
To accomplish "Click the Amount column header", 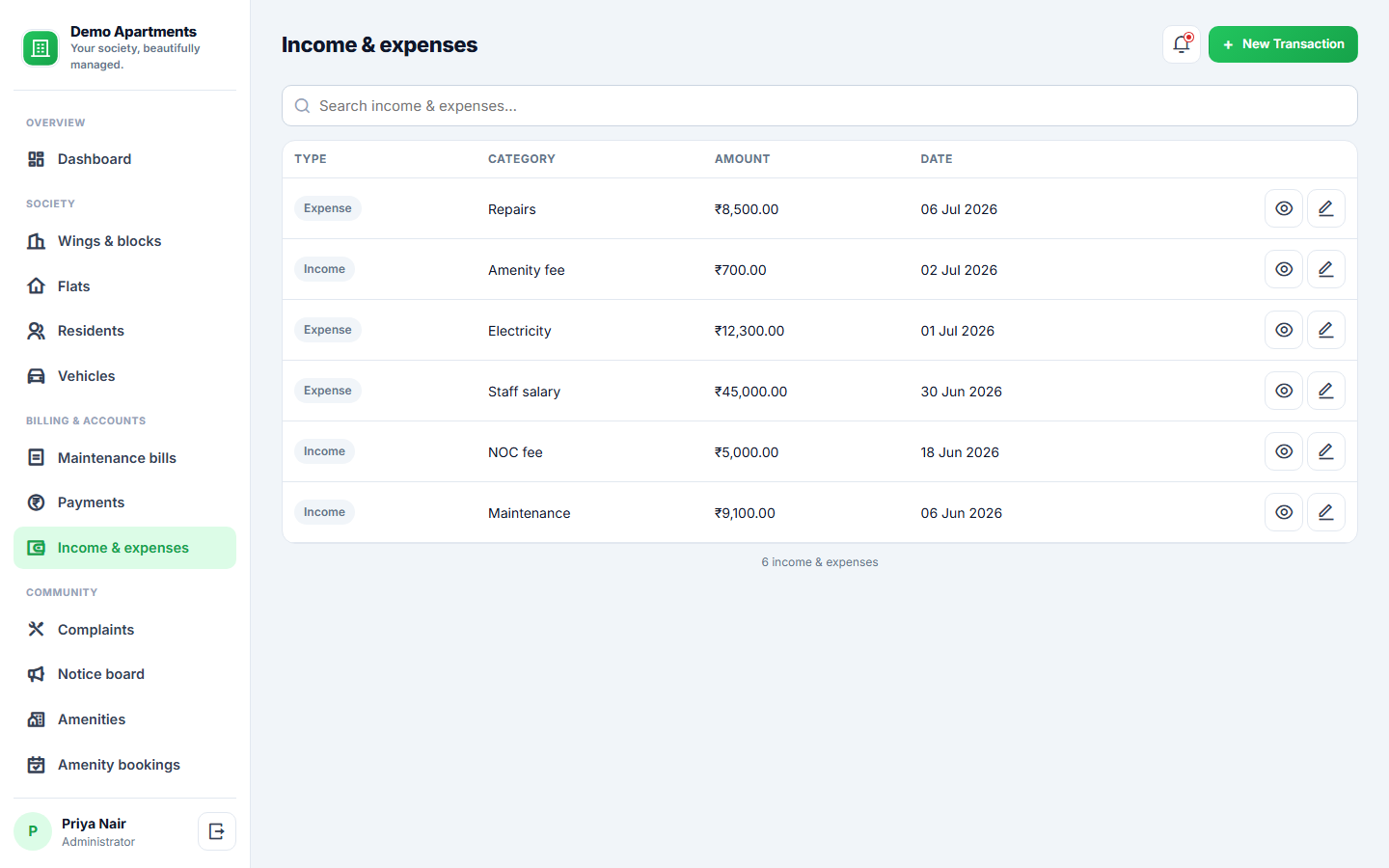I will pyautogui.click(x=742, y=159).
